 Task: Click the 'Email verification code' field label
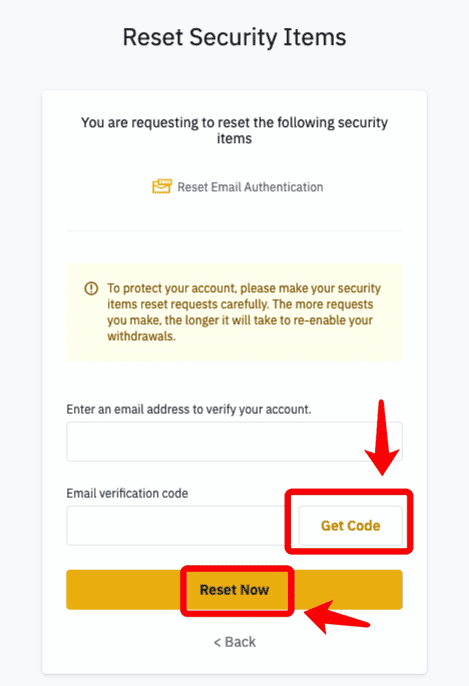127,494
